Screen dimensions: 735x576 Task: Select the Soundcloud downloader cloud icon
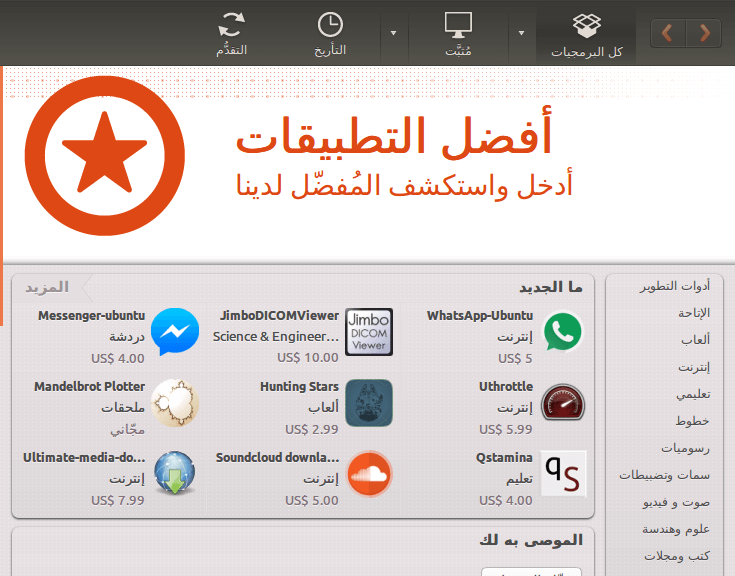coord(369,473)
